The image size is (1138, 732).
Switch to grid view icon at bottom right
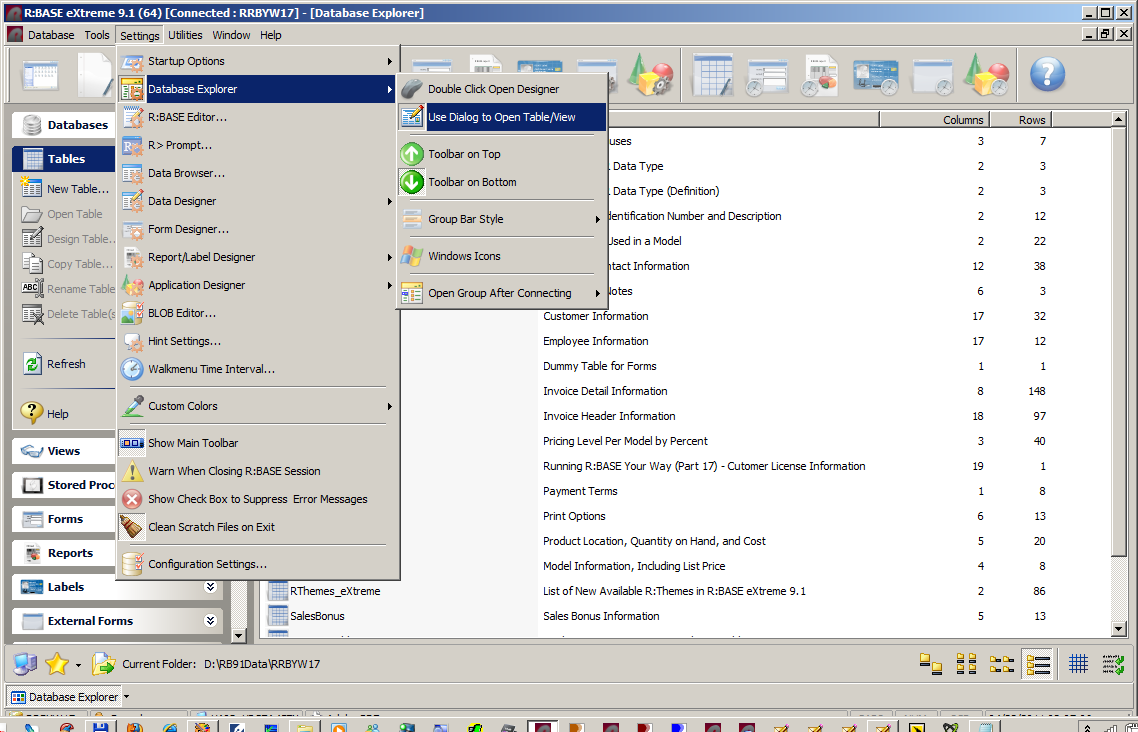[x=1078, y=663]
